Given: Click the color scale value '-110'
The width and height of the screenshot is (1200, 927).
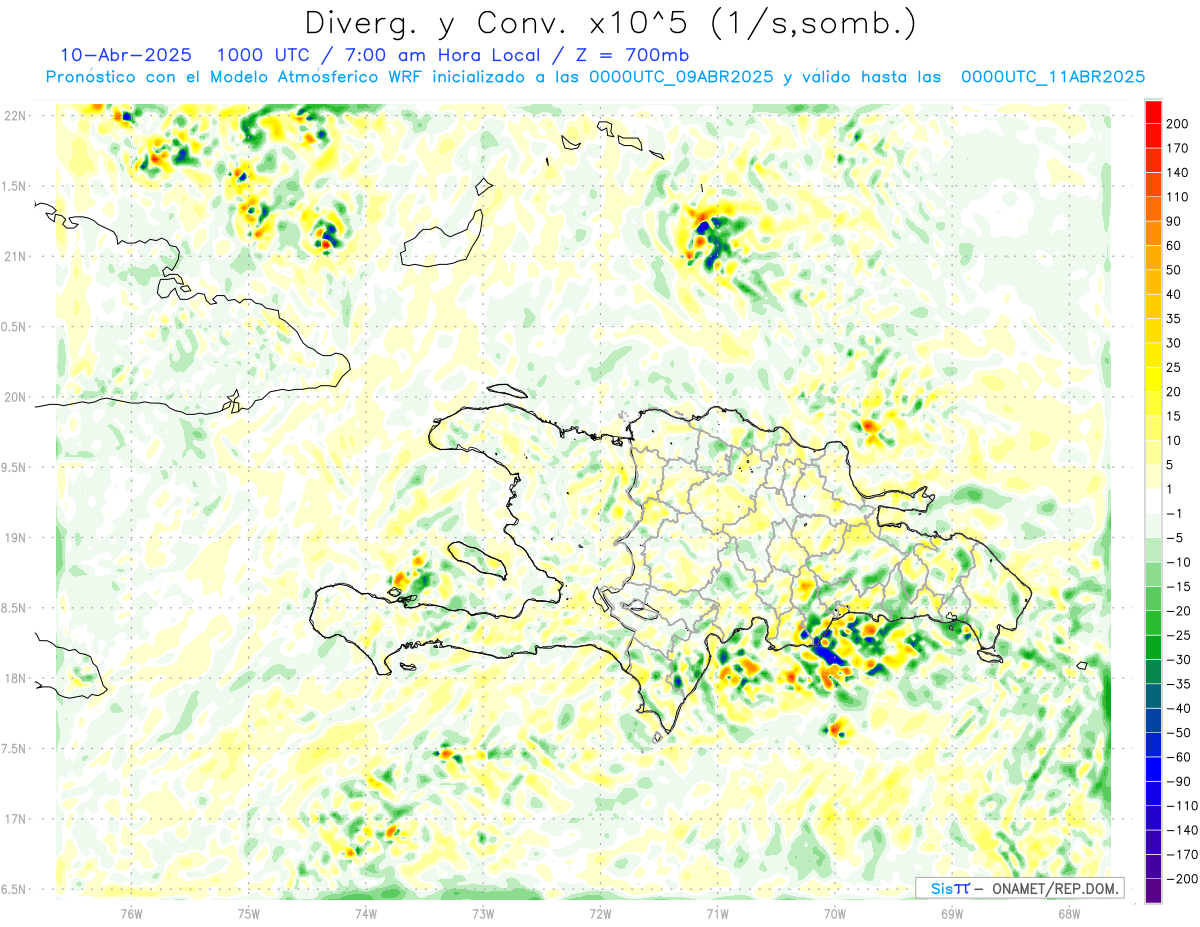Looking at the screenshot, I should (1181, 806).
